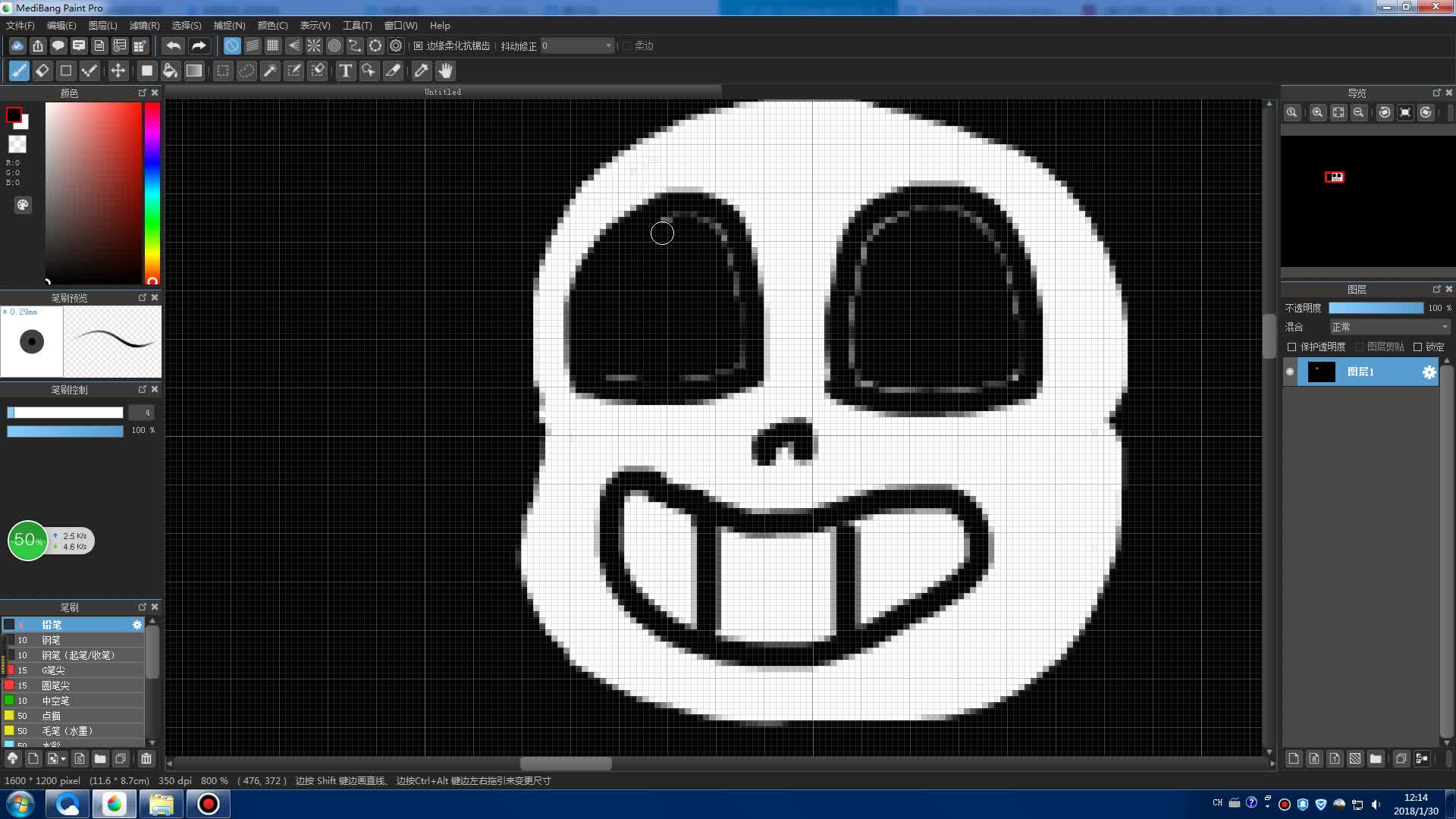The height and width of the screenshot is (819, 1456).
Task: Select the 毛笔（水墨）brush
Action: (x=73, y=731)
